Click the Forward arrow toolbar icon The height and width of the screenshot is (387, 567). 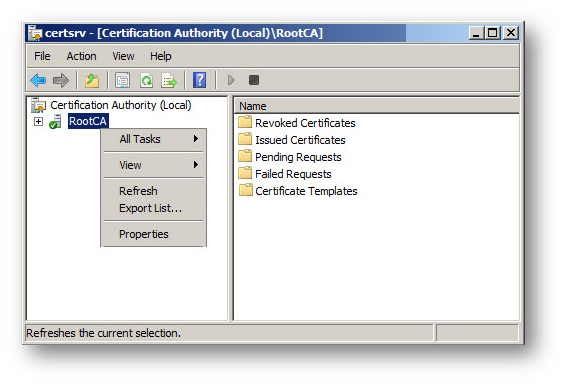60,80
